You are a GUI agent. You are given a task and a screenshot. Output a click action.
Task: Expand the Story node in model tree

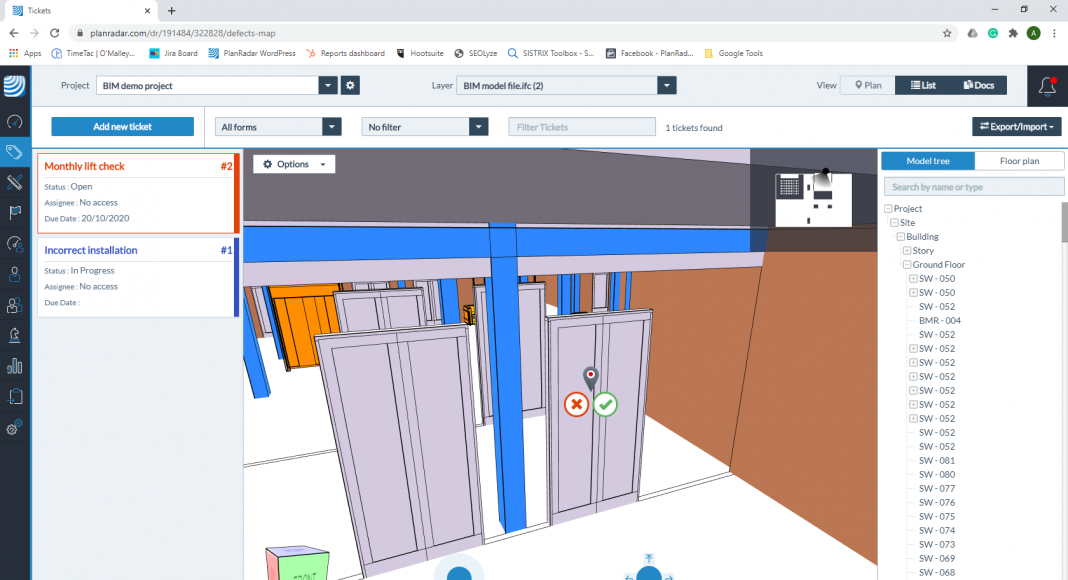[x=907, y=251]
